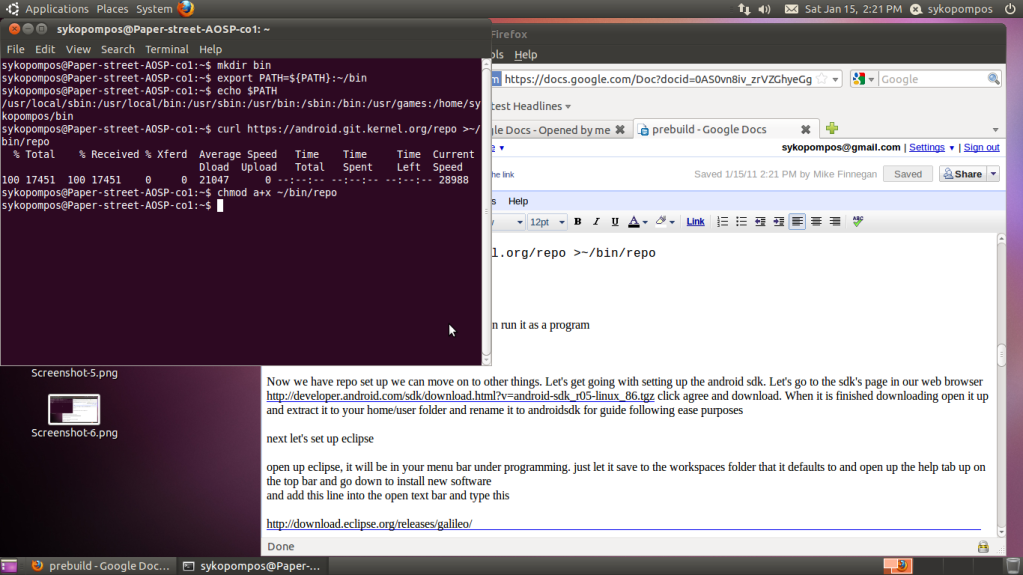Open Places menu in top panel

[x=112, y=9]
